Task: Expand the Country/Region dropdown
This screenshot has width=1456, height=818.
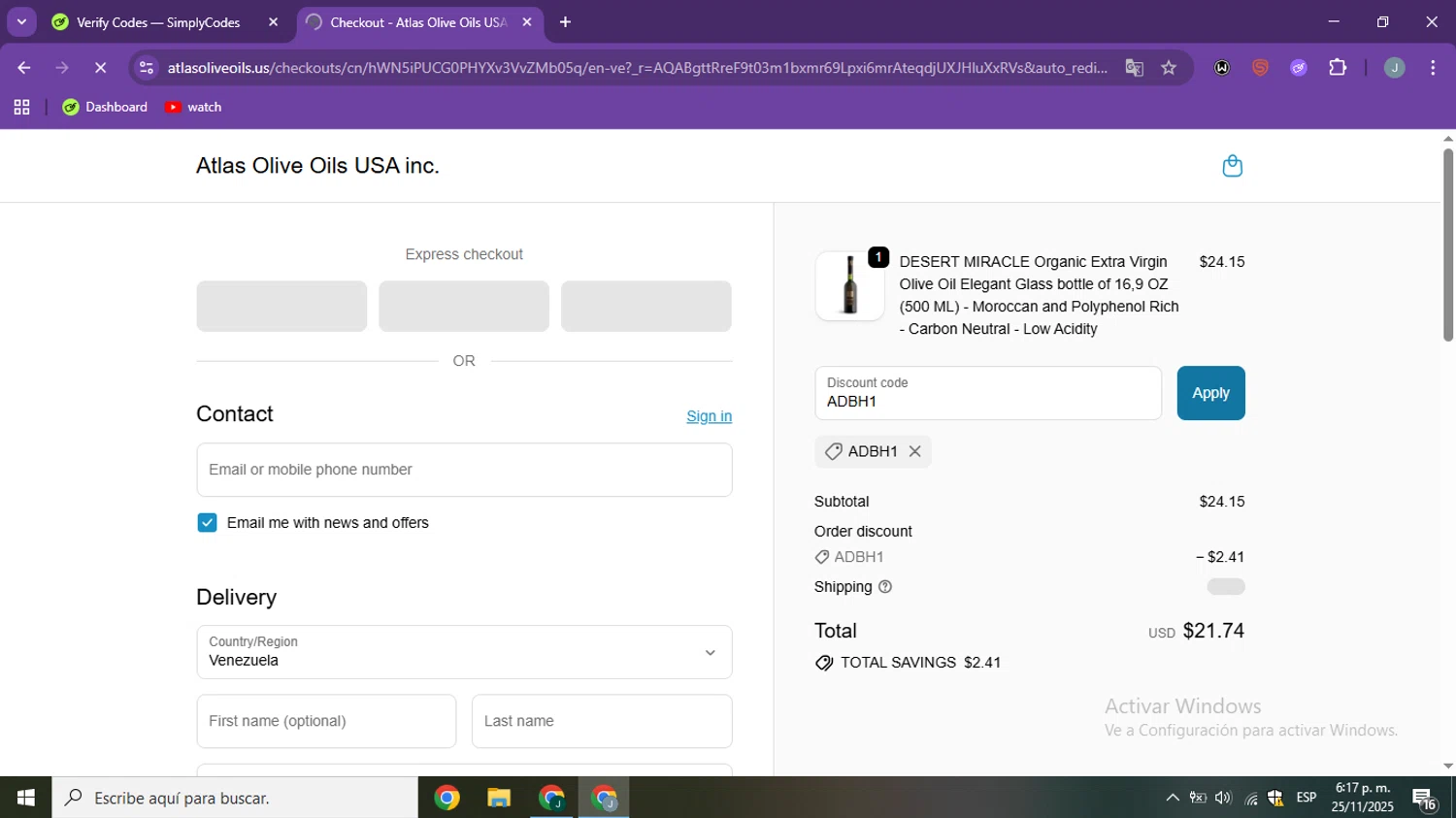Action: click(464, 652)
